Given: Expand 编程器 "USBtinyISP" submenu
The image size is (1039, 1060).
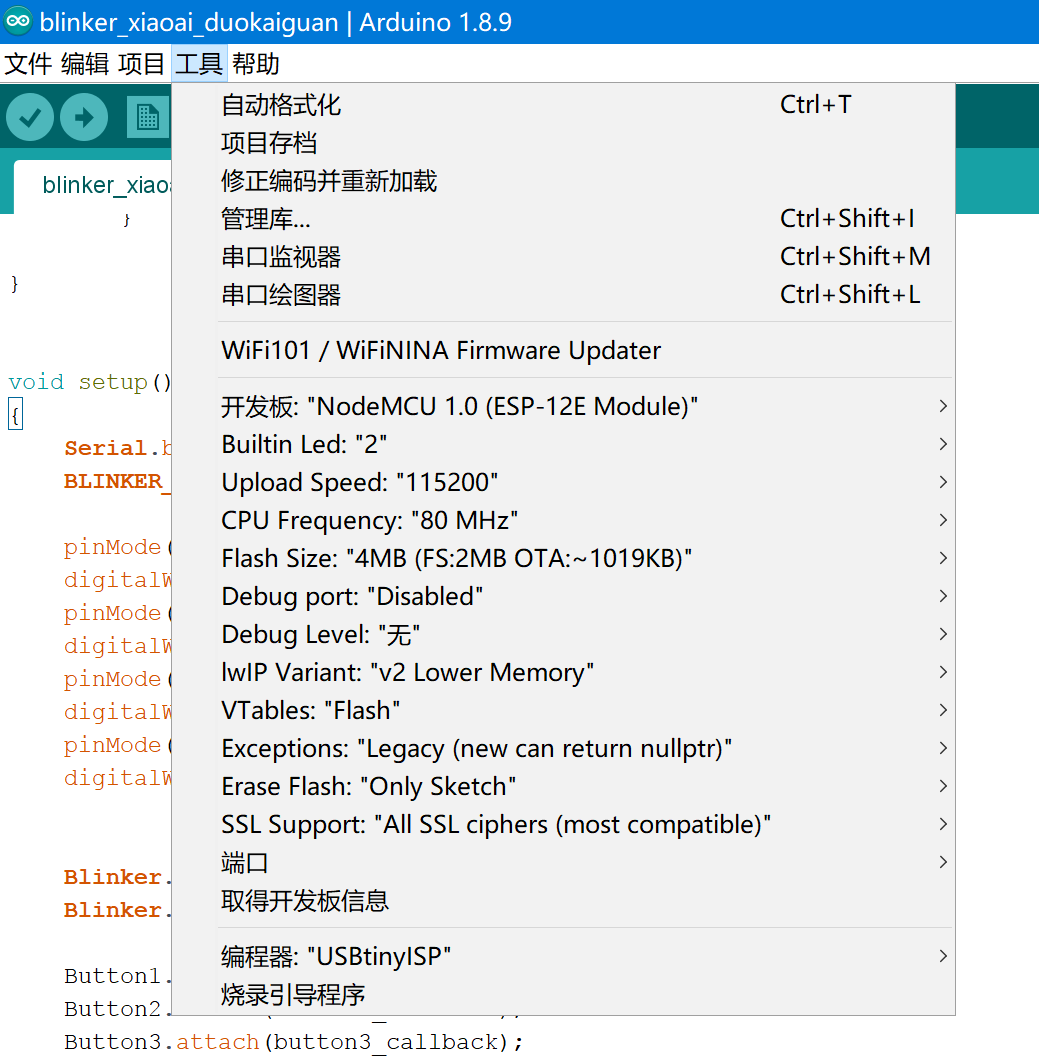Looking at the screenshot, I should pos(563,956).
